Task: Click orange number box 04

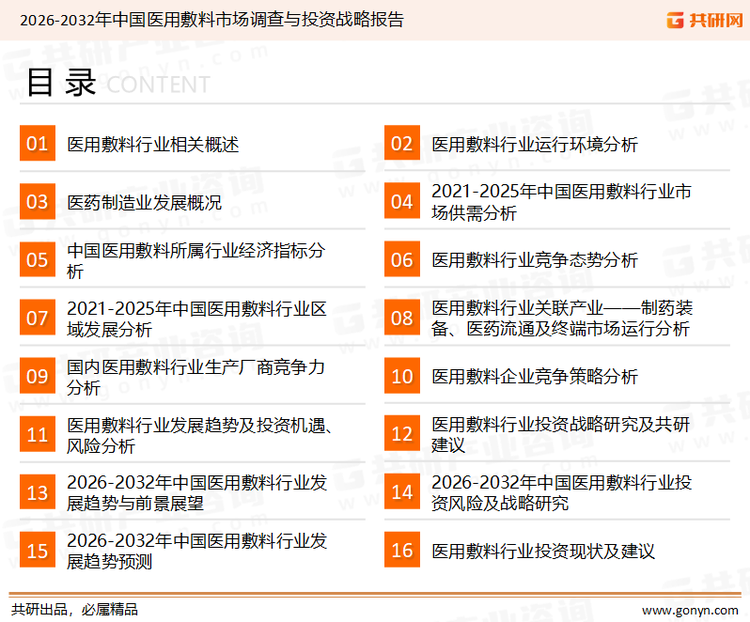Action: point(402,201)
